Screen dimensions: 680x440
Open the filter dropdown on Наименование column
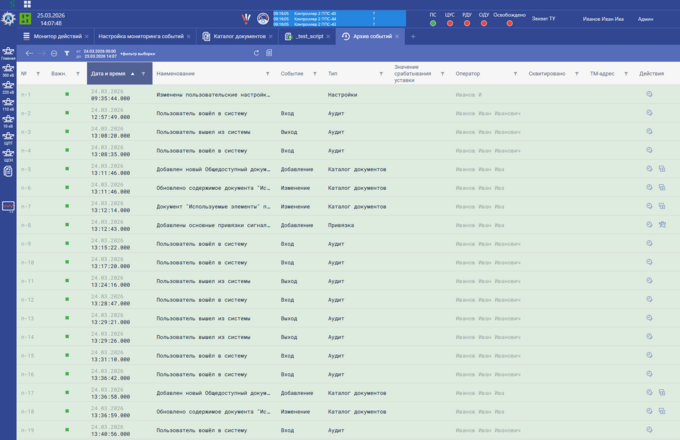tap(267, 74)
